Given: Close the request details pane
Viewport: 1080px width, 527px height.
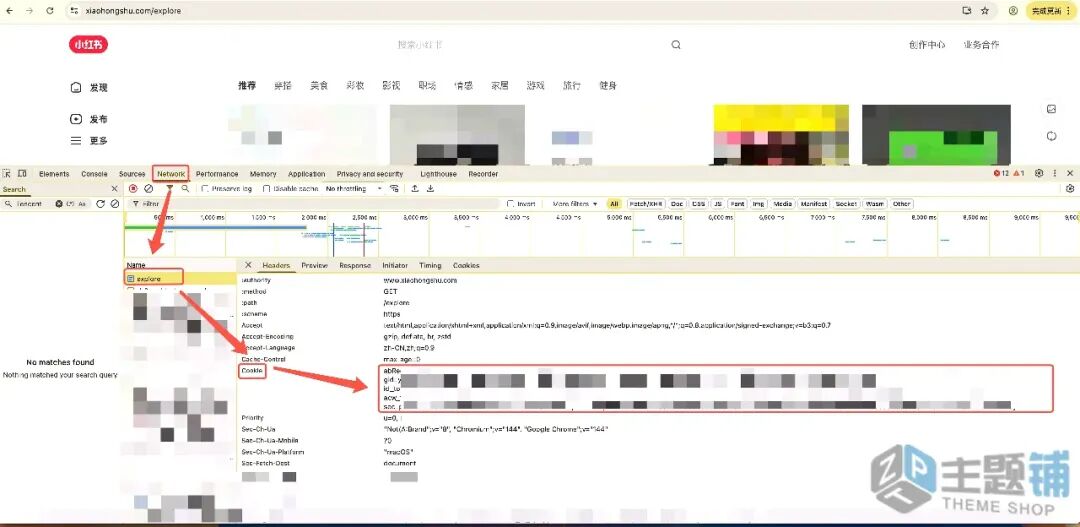Looking at the screenshot, I should pos(249,265).
